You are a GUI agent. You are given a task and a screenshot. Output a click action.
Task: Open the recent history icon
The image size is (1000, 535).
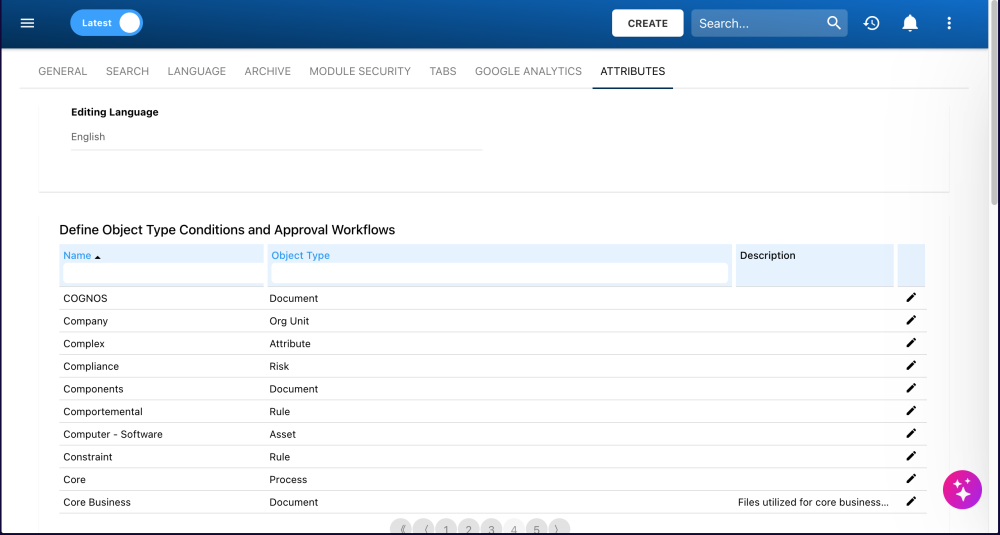click(x=871, y=23)
